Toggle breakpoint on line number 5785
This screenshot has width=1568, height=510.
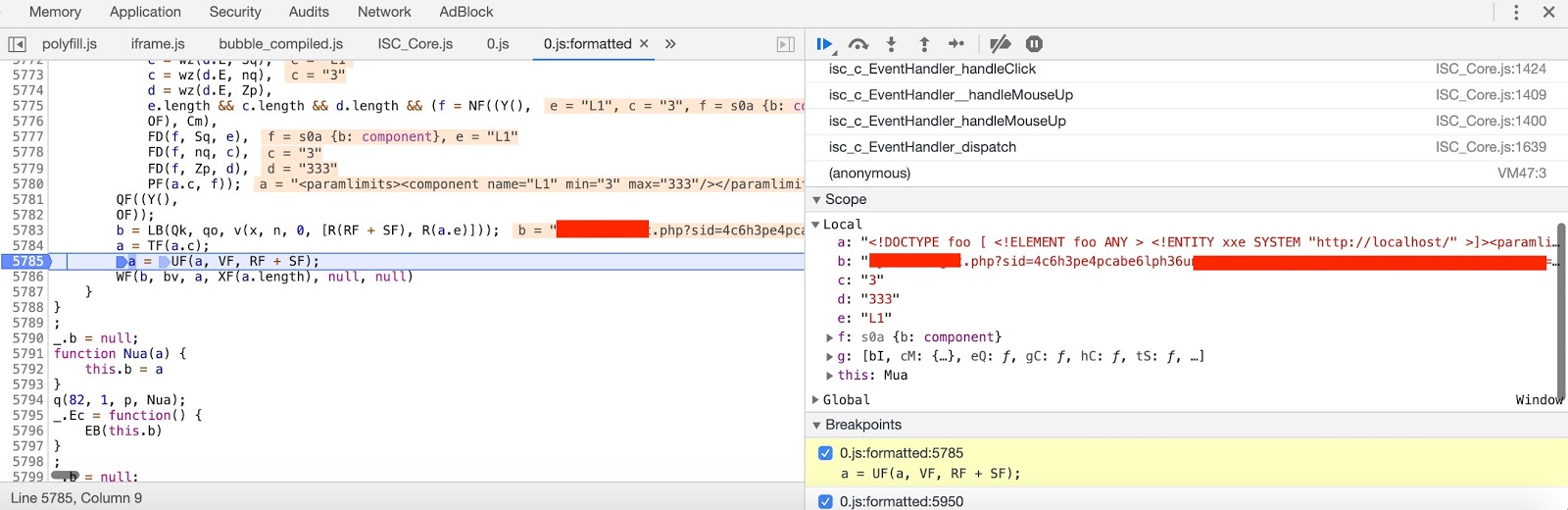point(26,262)
